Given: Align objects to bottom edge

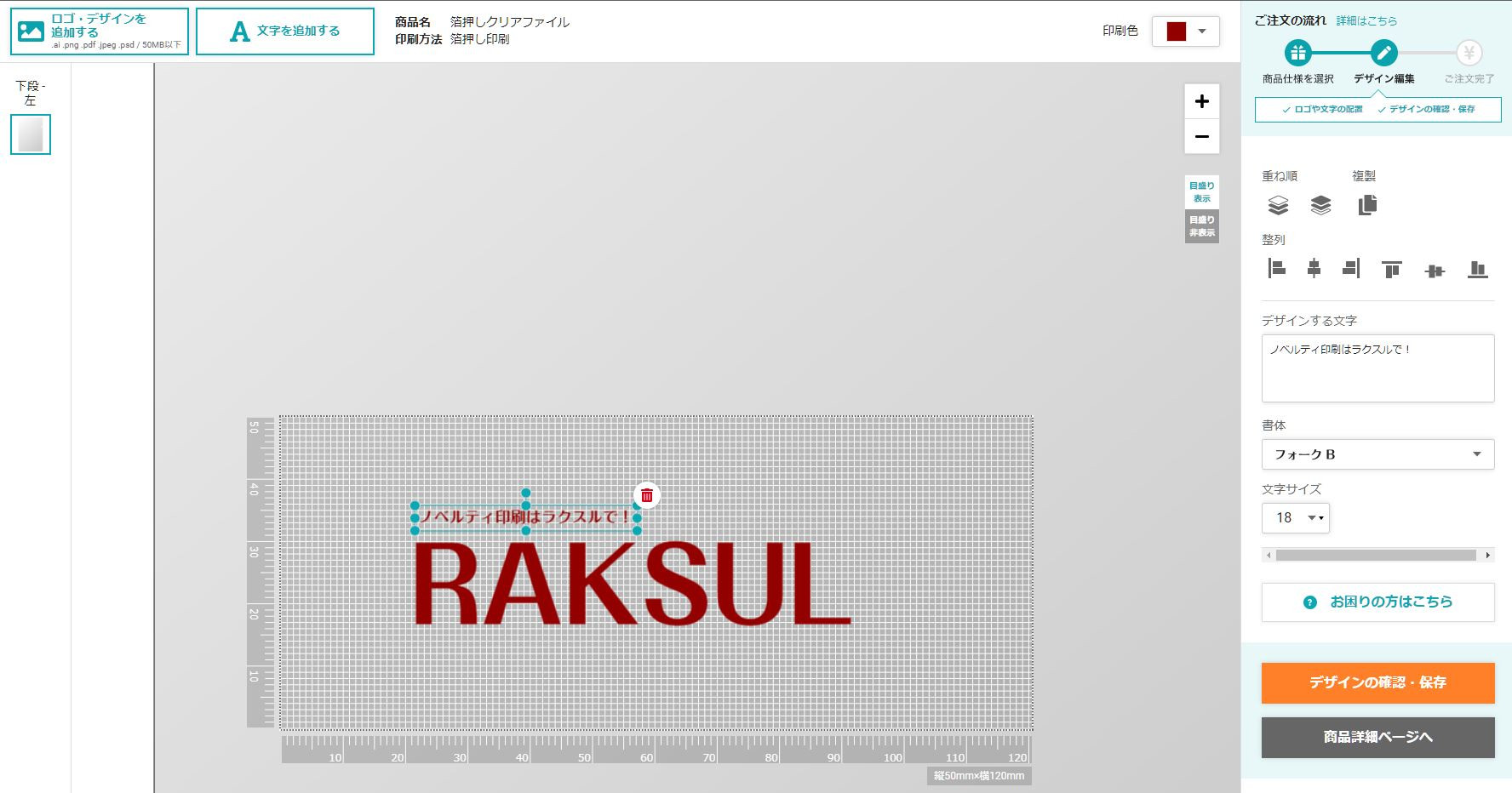Looking at the screenshot, I should pyautogui.click(x=1478, y=270).
